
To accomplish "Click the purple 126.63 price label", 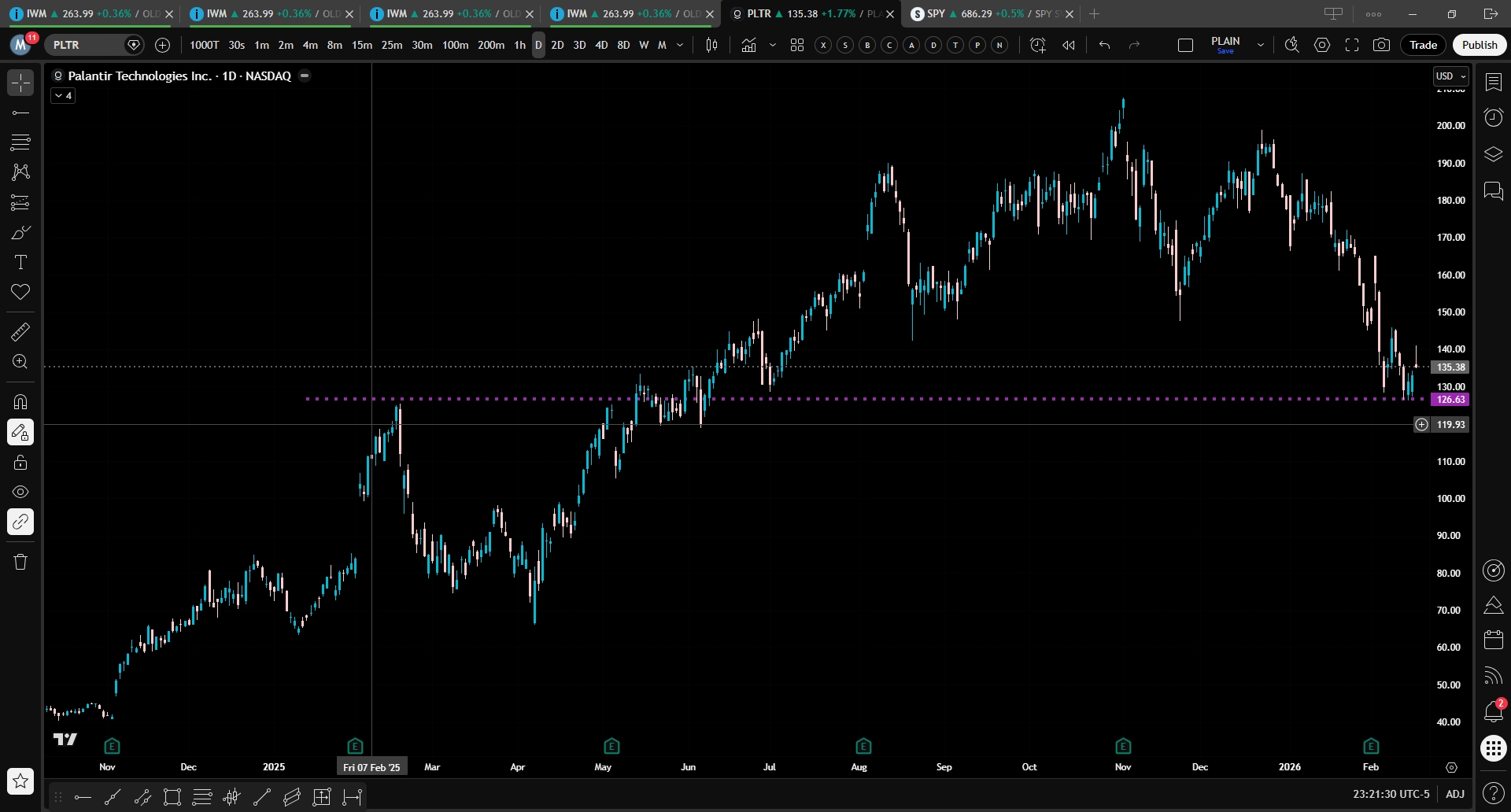I will click(1450, 400).
